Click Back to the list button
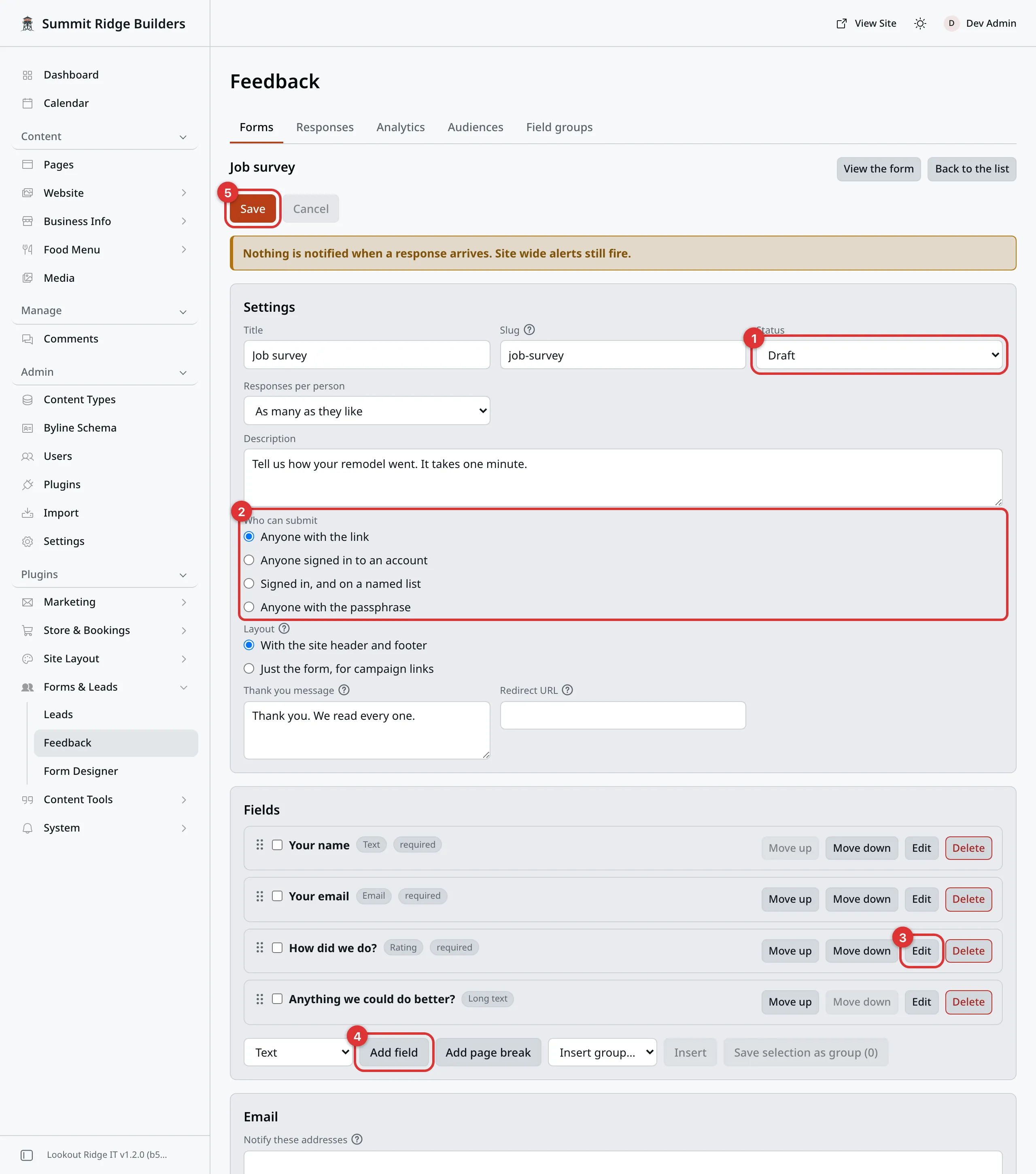The height and width of the screenshot is (1174, 1036). pos(972,169)
